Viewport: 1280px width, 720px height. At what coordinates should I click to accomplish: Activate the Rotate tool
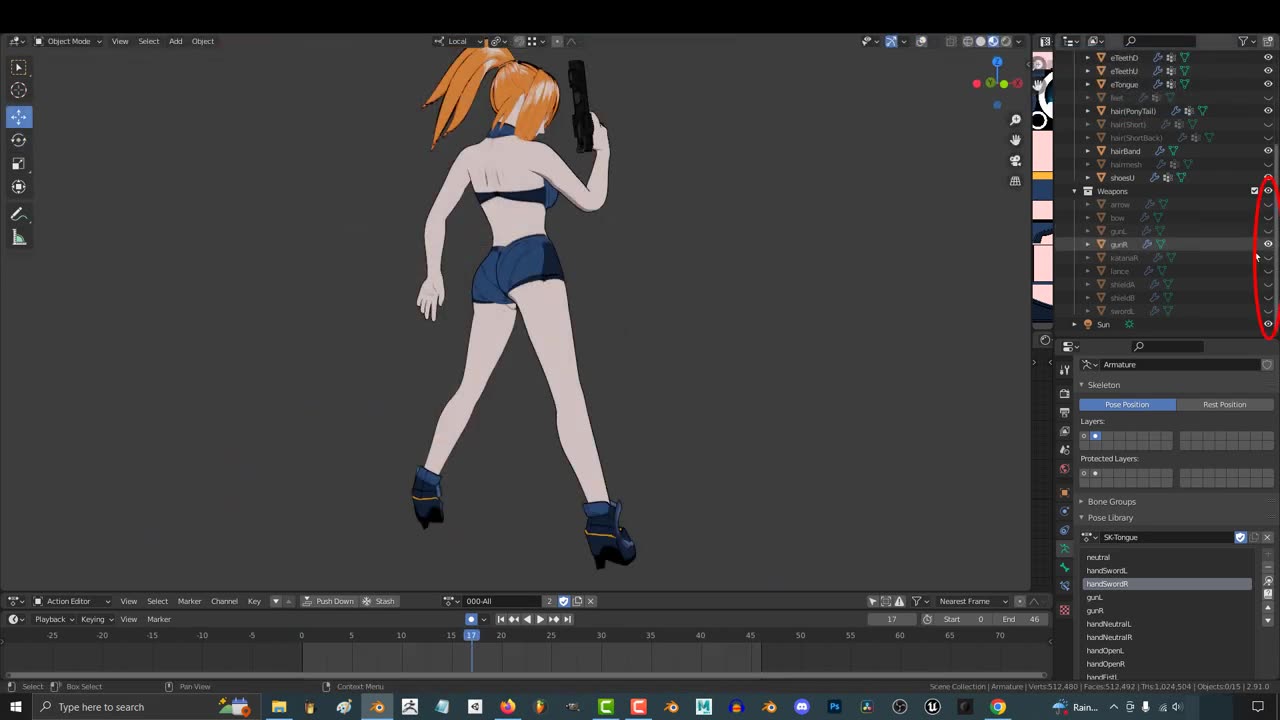click(18, 140)
